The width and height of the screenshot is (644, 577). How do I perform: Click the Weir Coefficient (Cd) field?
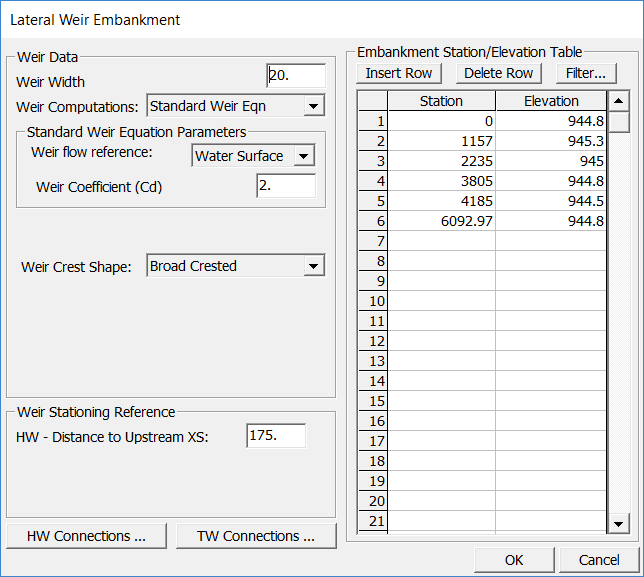click(286, 186)
